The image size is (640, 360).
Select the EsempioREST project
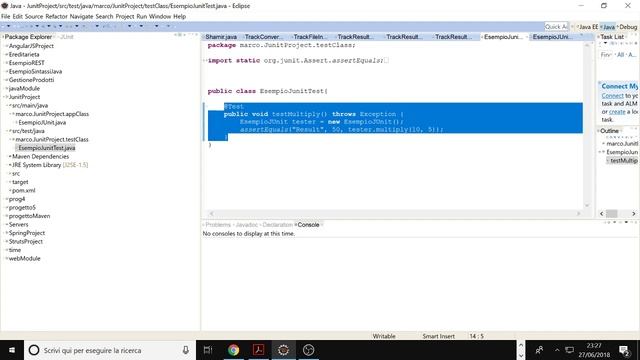click(x=27, y=63)
